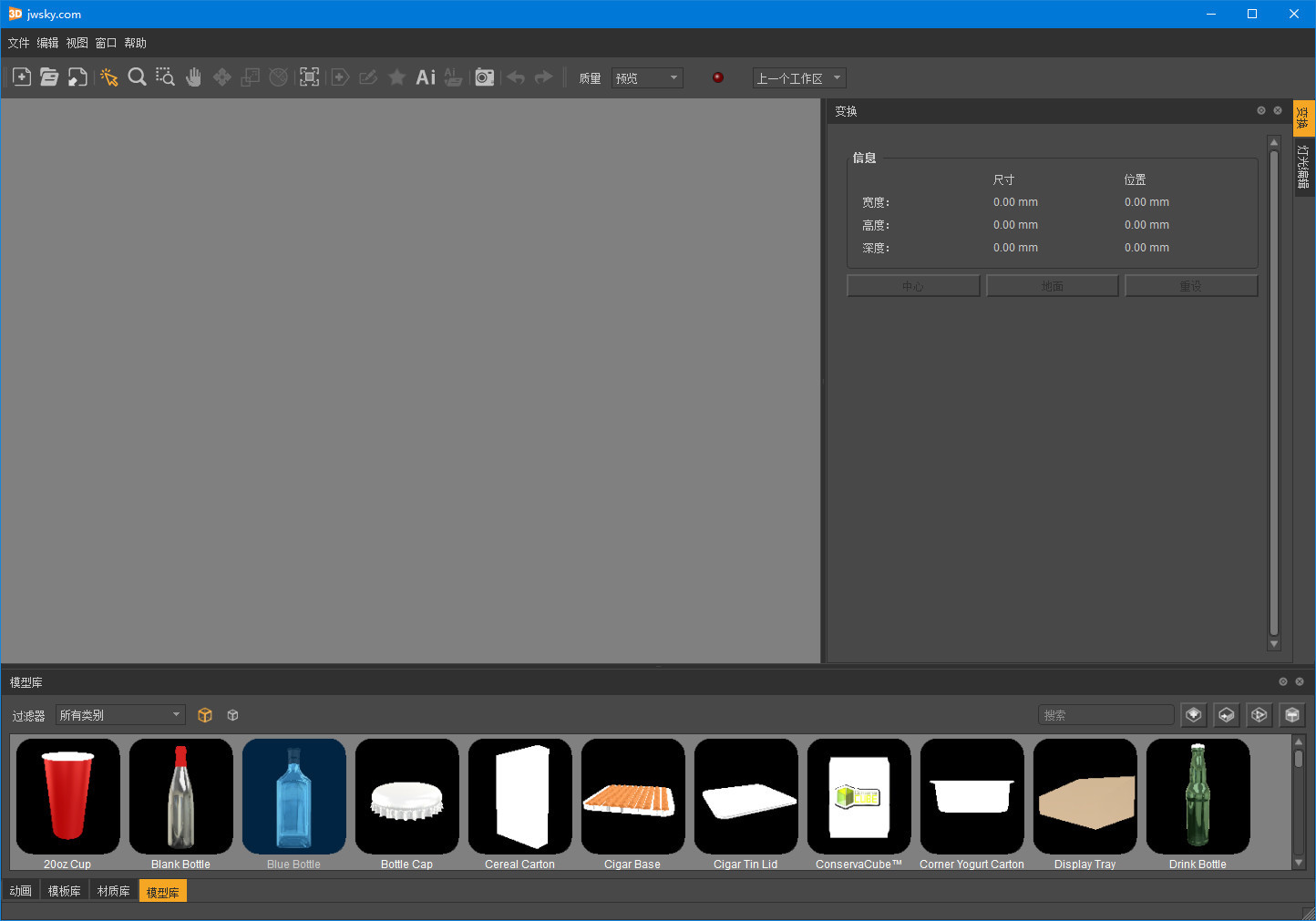
Task: Switch to the 模板库 tab
Action: click(x=64, y=891)
